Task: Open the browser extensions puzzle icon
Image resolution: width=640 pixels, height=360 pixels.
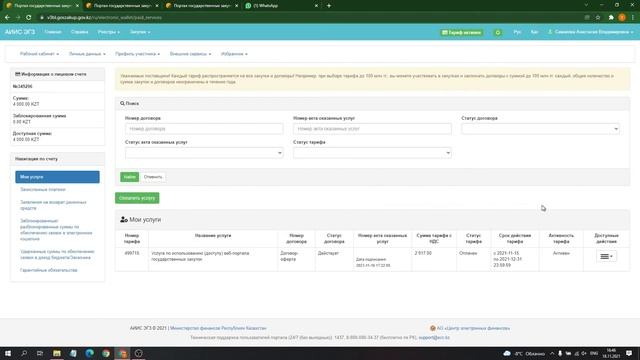Action: 611,18
